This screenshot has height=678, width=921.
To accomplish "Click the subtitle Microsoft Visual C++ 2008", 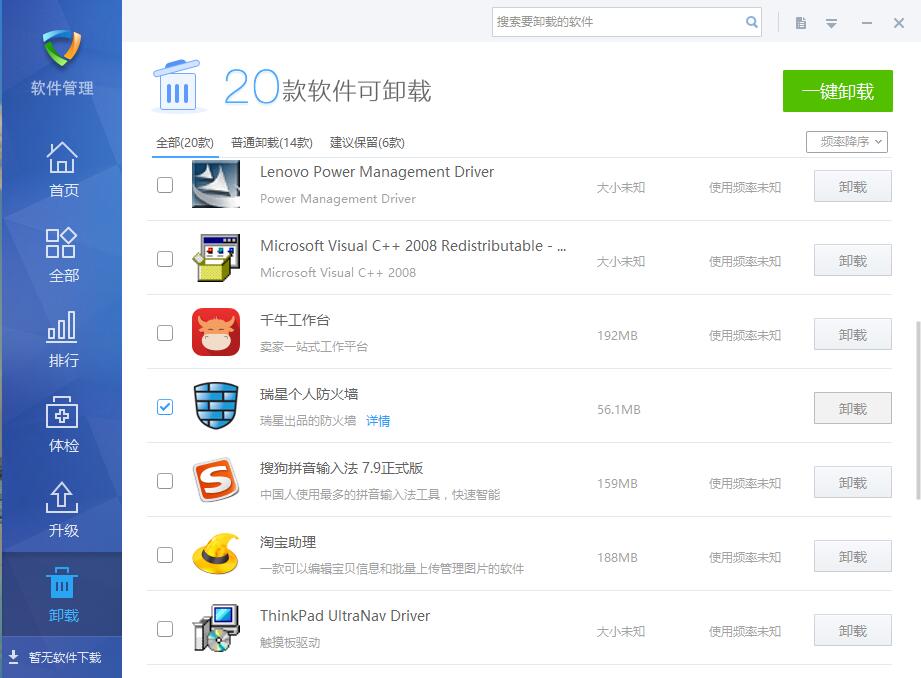I will (338, 273).
